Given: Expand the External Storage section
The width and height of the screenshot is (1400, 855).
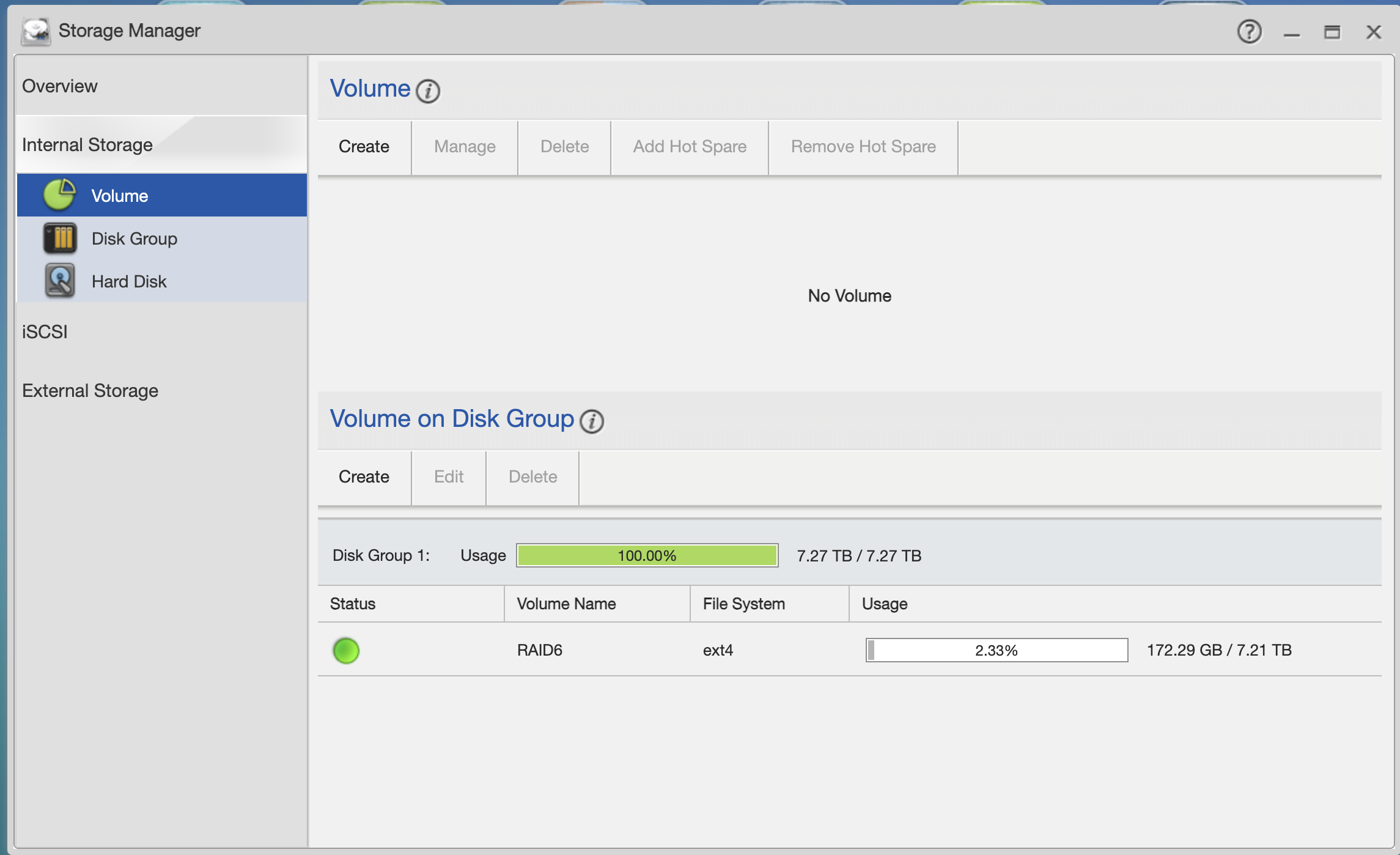Looking at the screenshot, I should click(90, 391).
